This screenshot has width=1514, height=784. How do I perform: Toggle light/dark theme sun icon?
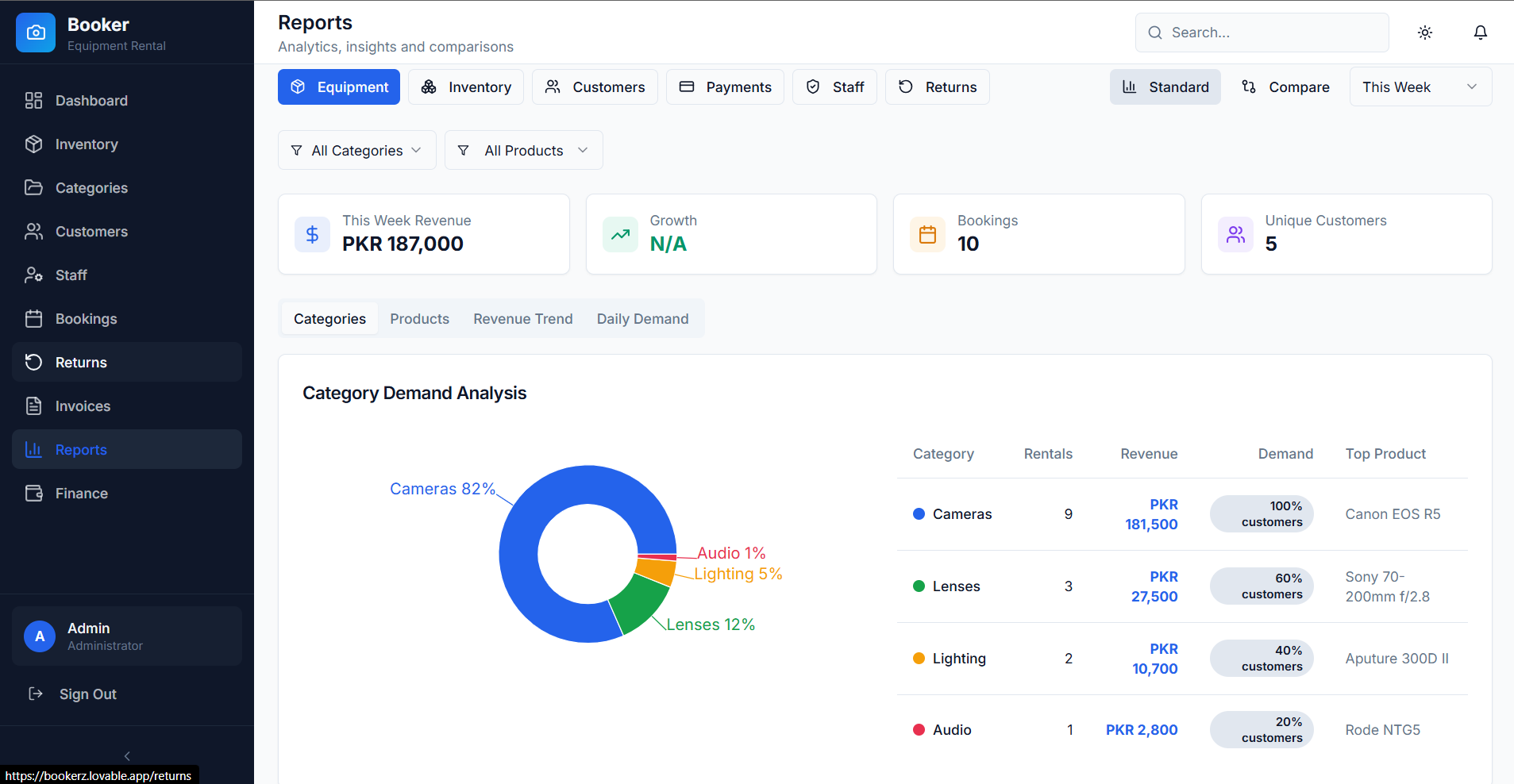point(1425,33)
